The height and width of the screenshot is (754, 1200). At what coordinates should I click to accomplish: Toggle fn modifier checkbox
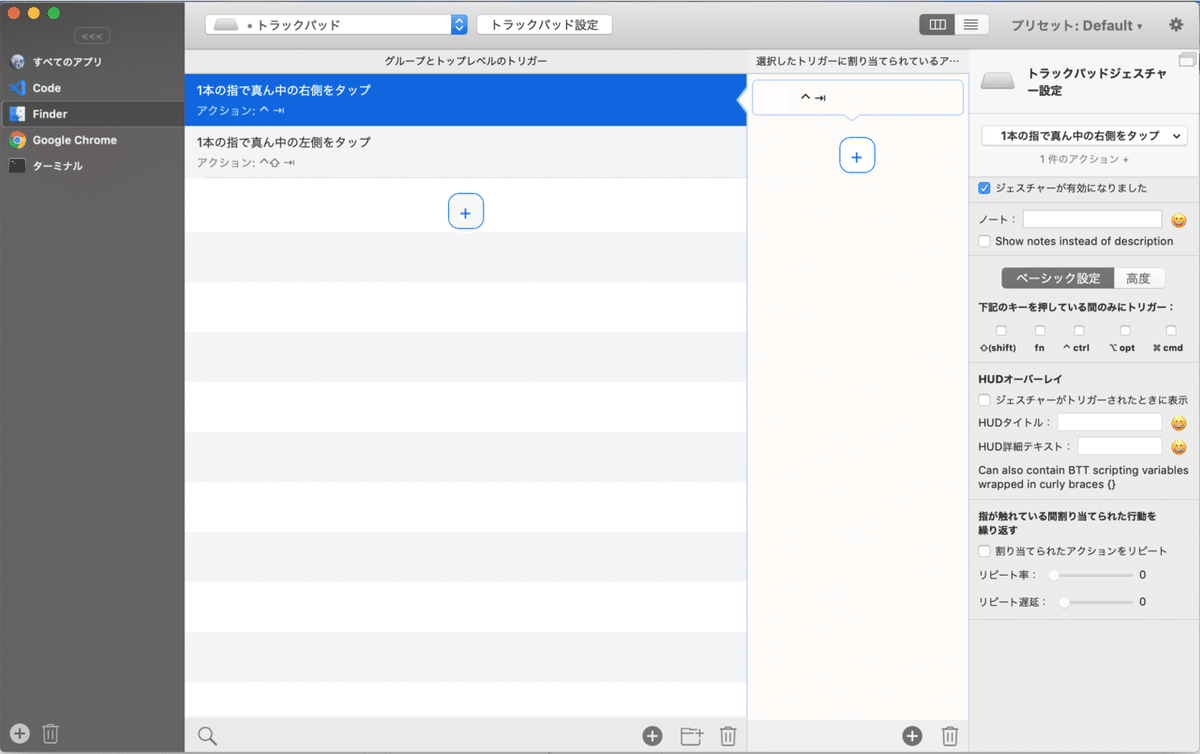(1040, 330)
